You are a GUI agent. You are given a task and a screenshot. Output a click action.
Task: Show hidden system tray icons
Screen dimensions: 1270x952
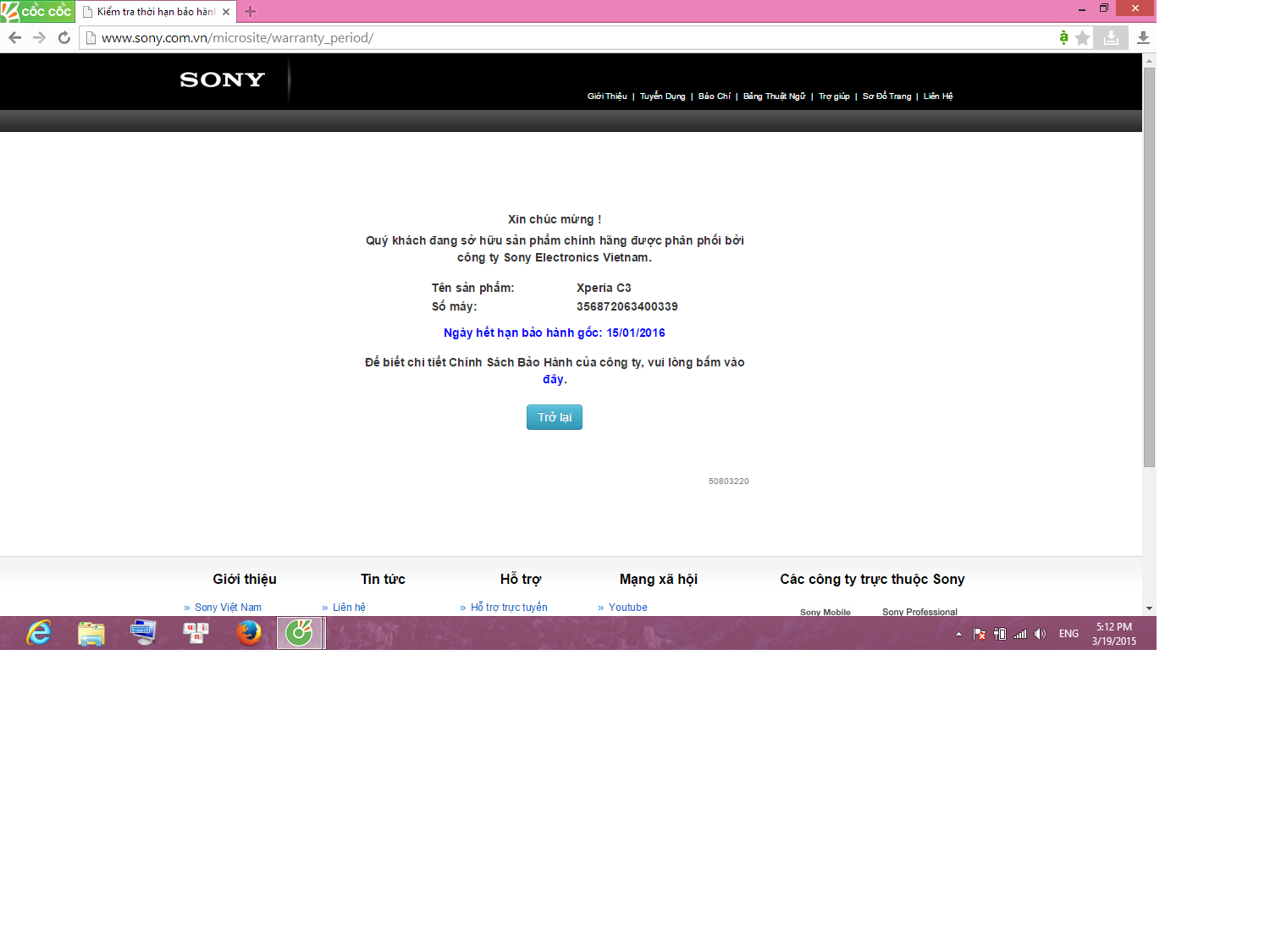coord(958,634)
